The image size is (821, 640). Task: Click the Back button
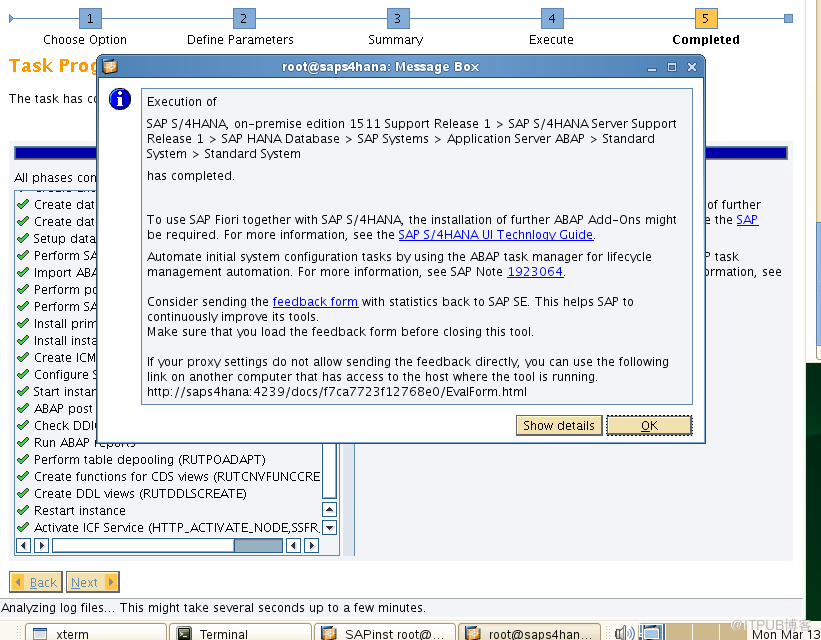(x=36, y=582)
